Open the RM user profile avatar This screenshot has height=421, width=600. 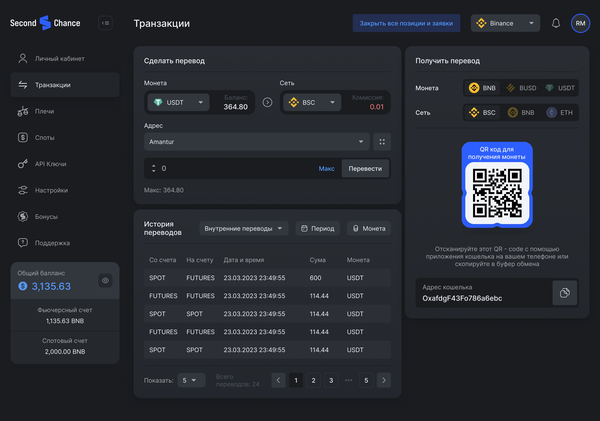pos(580,23)
